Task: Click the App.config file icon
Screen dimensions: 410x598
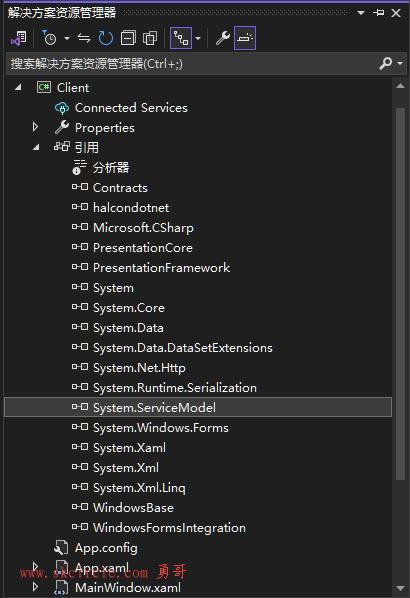Action: coord(61,548)
